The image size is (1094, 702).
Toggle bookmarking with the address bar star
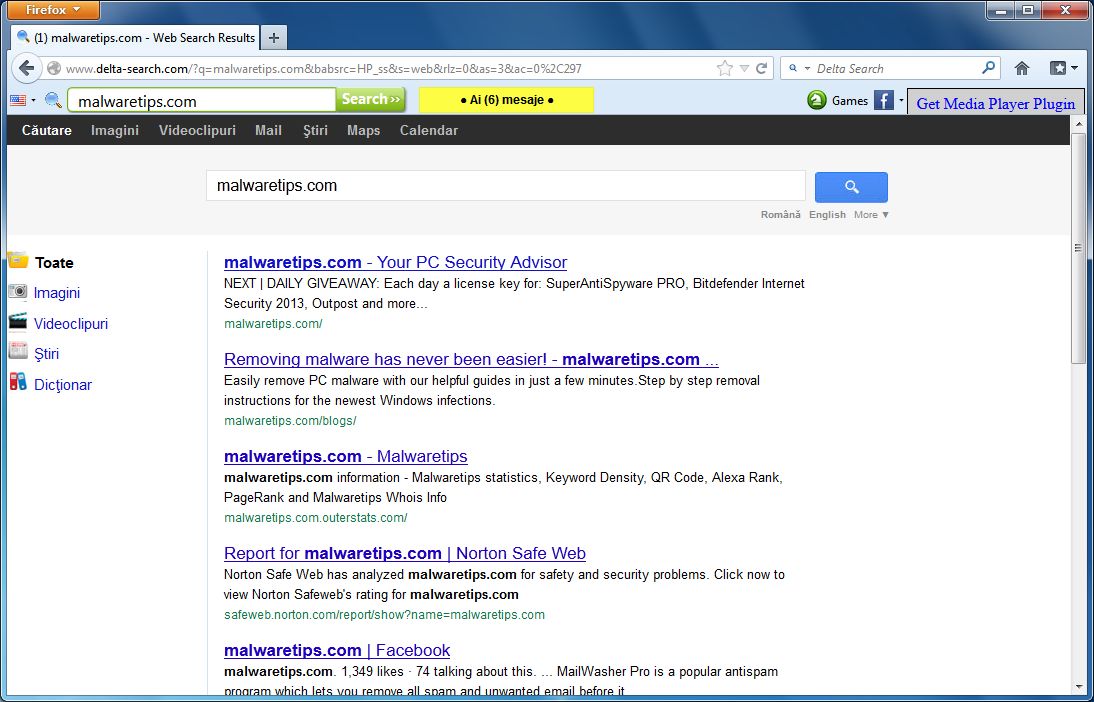pos(723,67)
